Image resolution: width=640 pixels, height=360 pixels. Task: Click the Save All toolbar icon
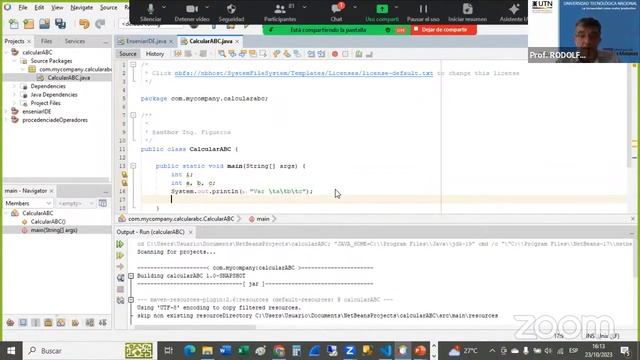(60, 24)
